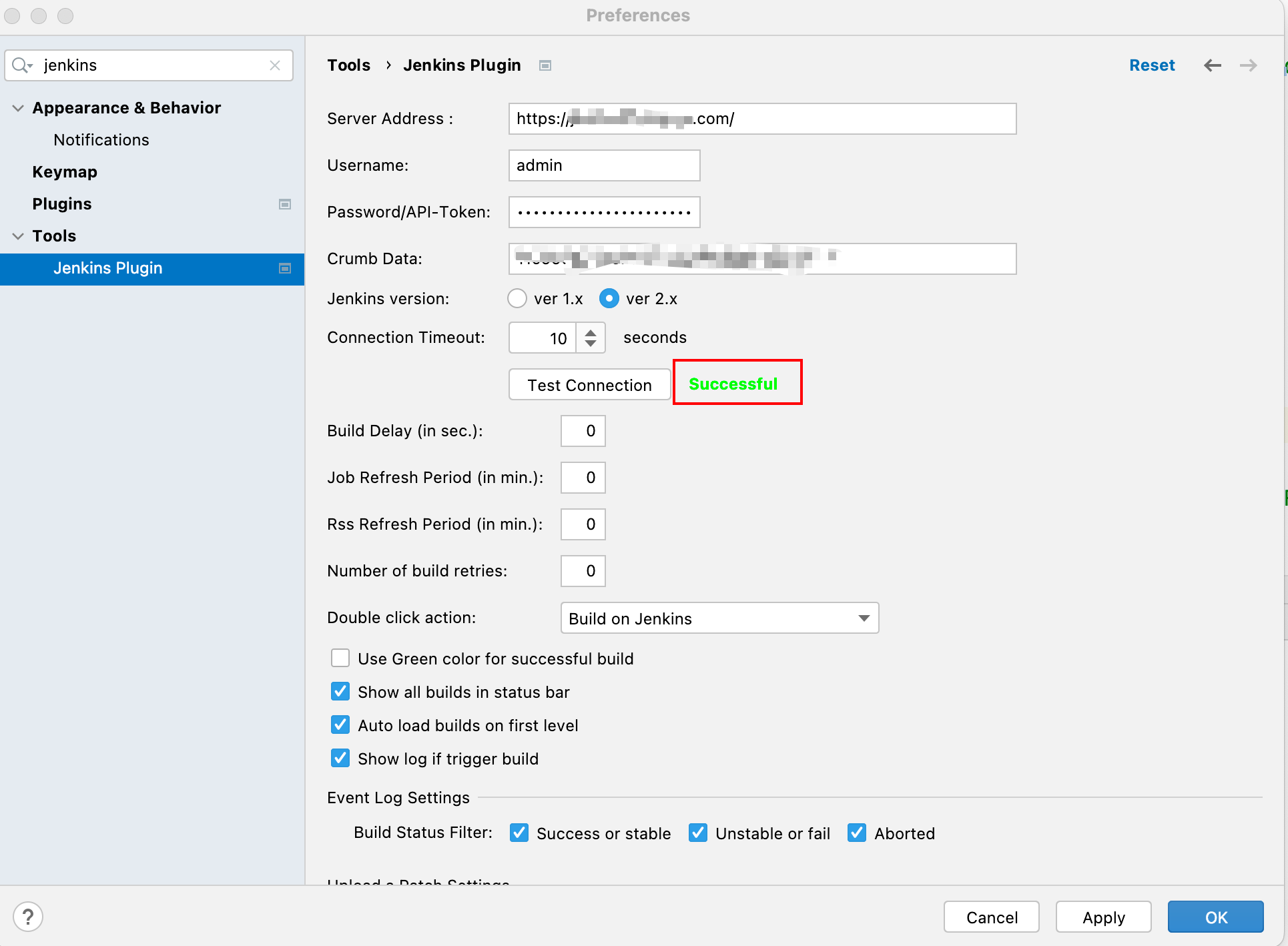Image resolution: width=1288 pixels, height=946 pixels.
Task: Click the Reset link
Action: pyautogui.click(x=1151, y=65)
